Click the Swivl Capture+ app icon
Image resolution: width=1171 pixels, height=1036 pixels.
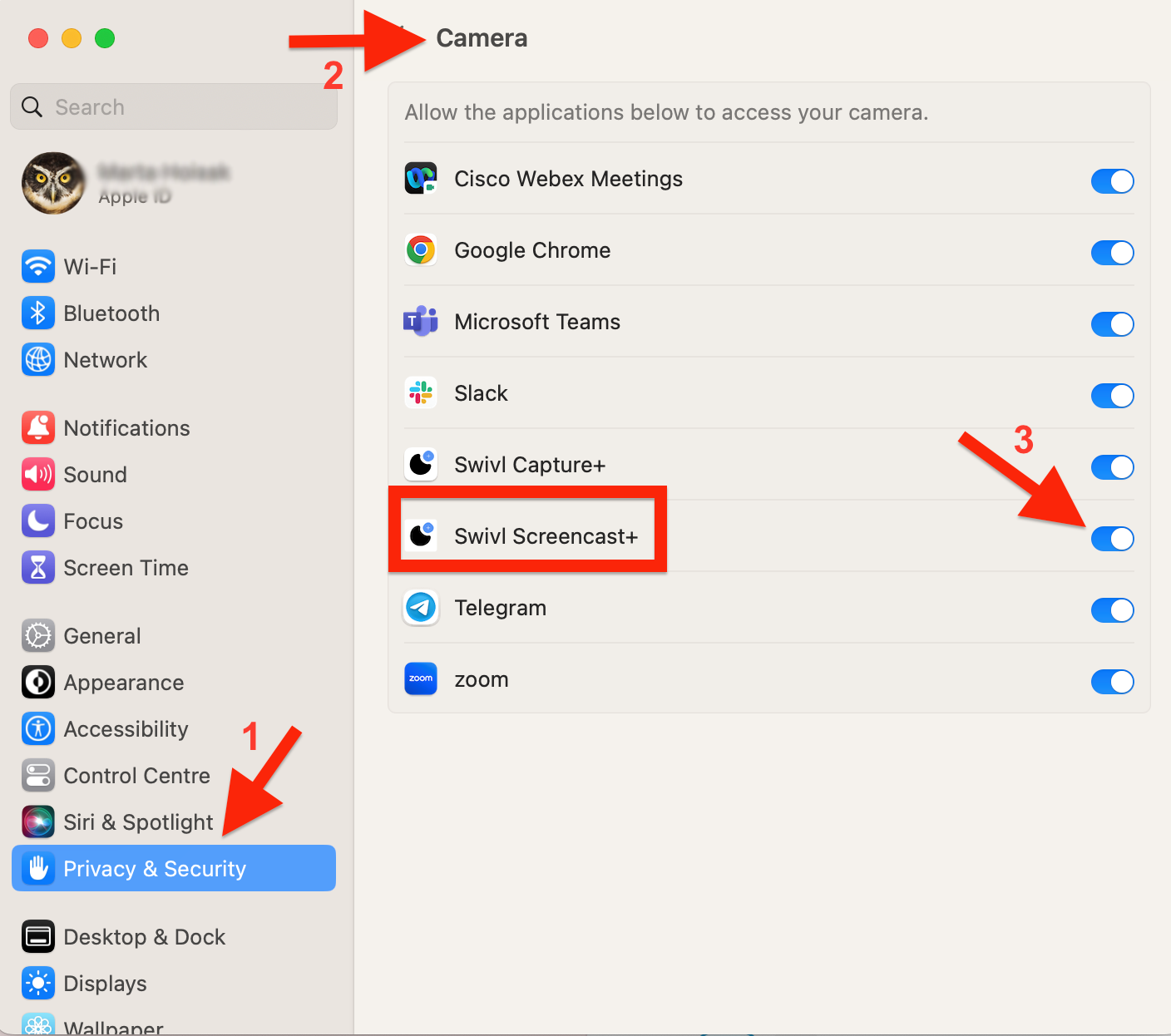pos(421,465)
